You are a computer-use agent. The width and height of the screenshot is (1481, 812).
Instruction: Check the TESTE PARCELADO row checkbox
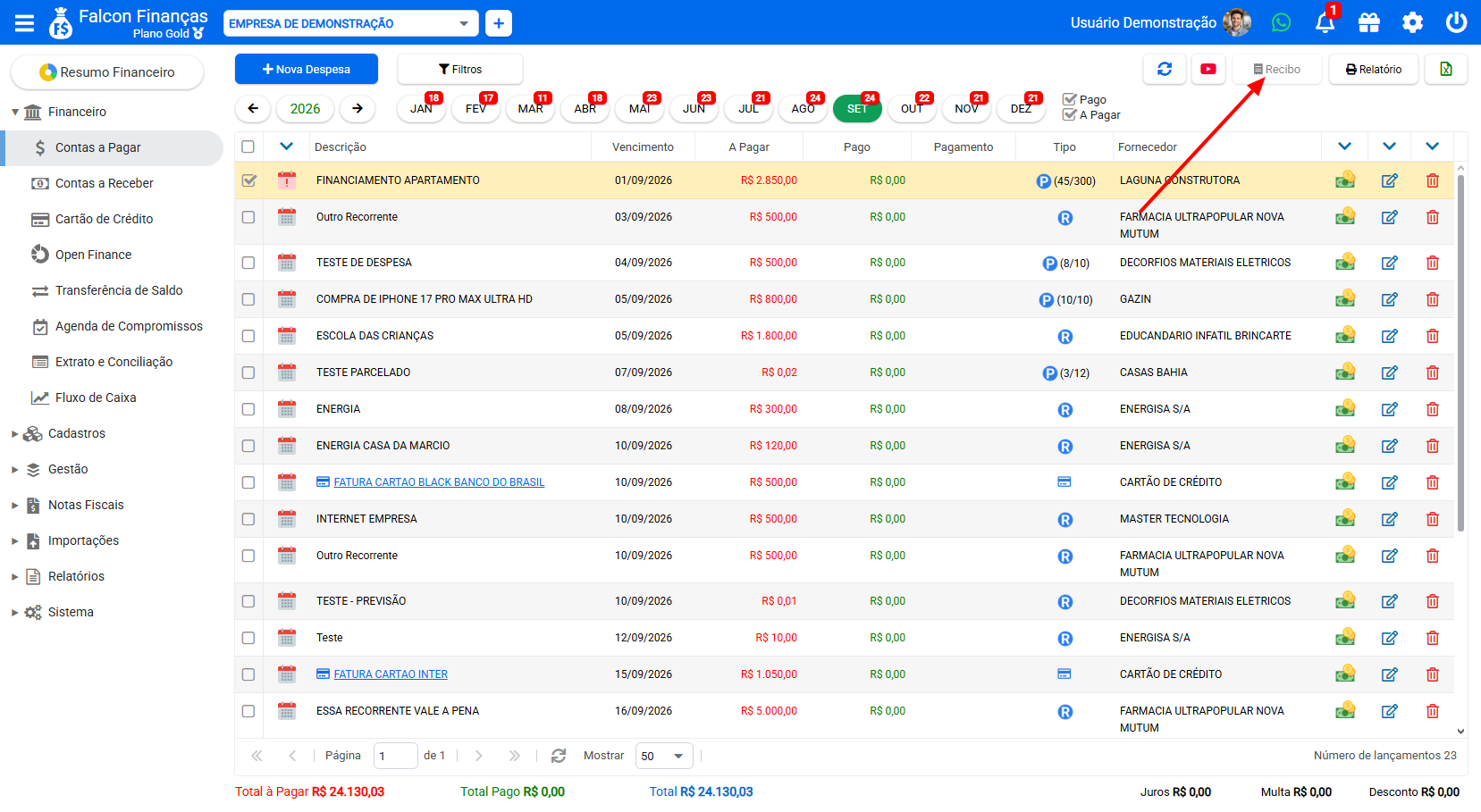(248, 373)
